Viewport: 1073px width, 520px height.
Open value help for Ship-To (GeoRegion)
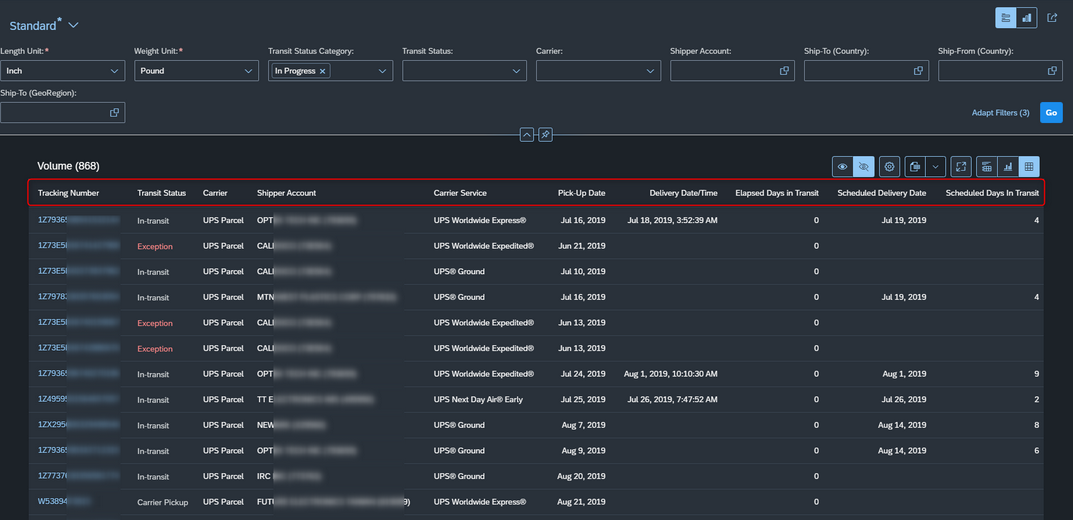(x=114, y=113)
